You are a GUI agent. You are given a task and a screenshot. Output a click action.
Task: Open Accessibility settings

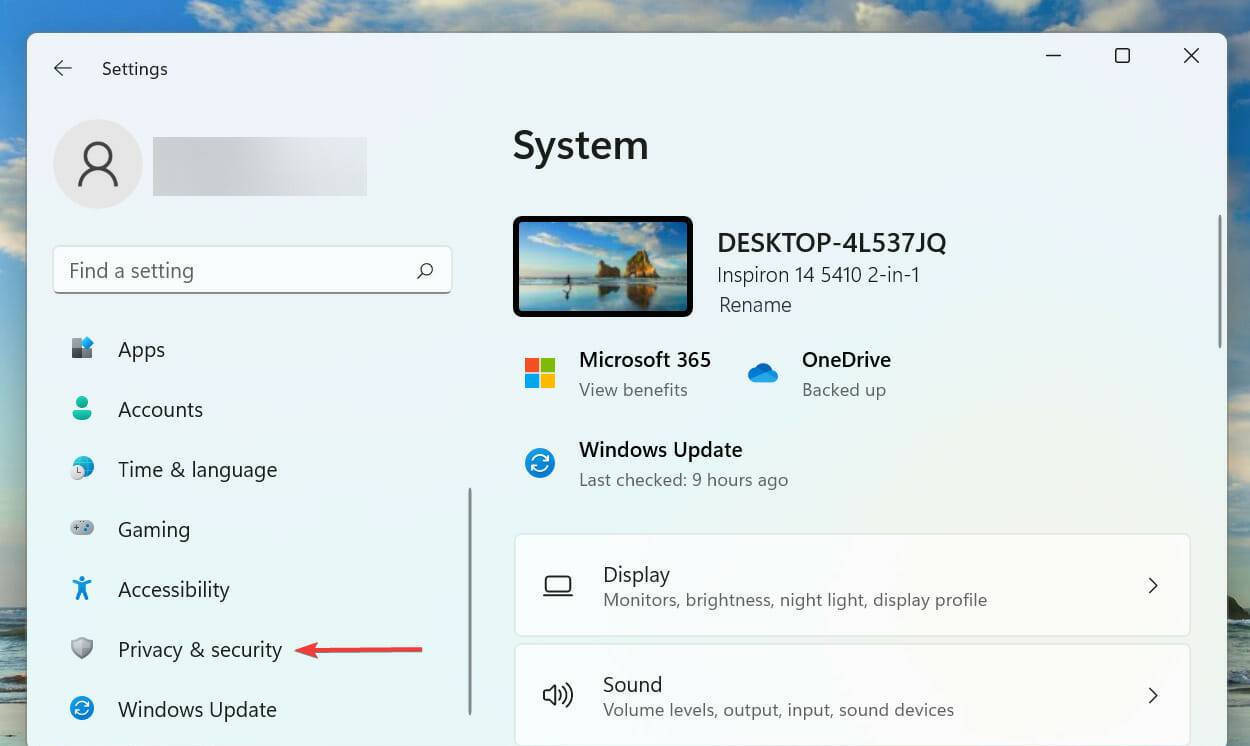(x=173, y=589)
